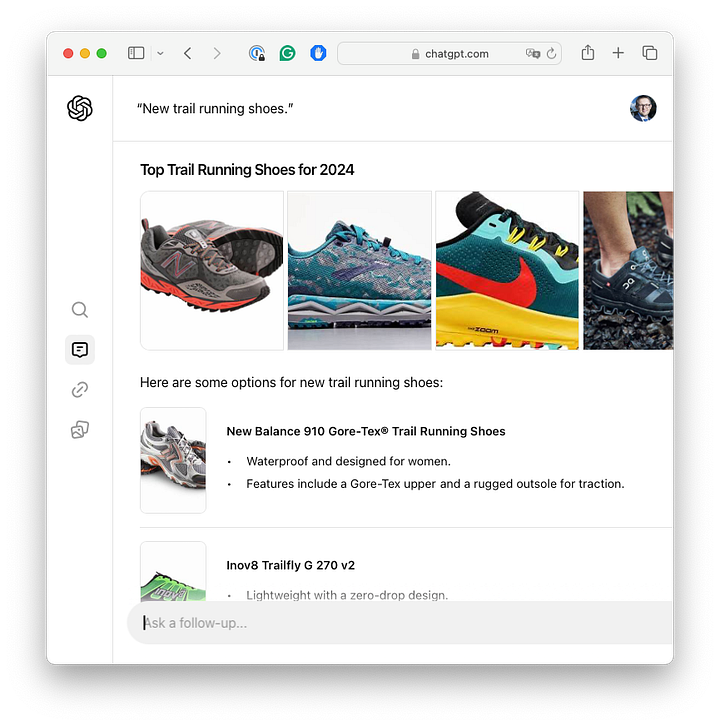Click the ChatGPT logo icon

80,108
